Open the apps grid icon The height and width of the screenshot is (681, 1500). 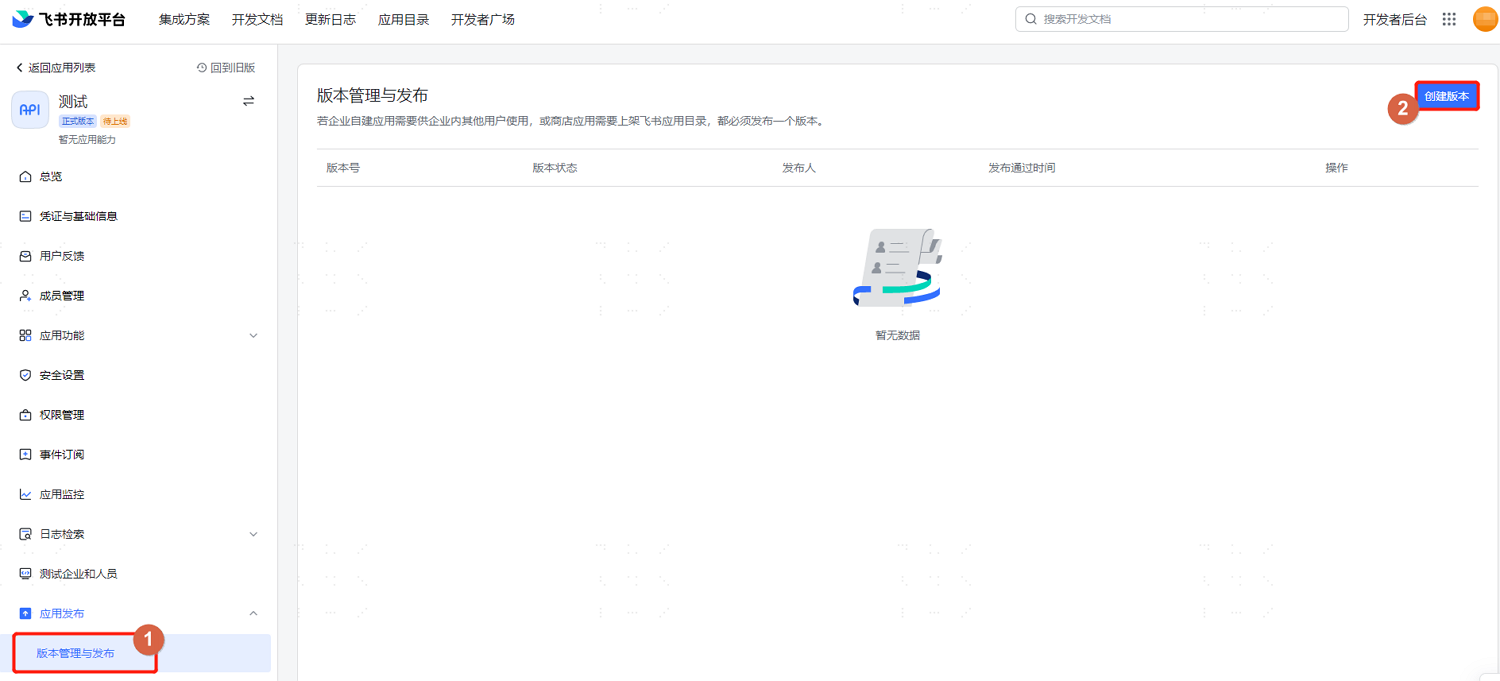[1449, 19]
